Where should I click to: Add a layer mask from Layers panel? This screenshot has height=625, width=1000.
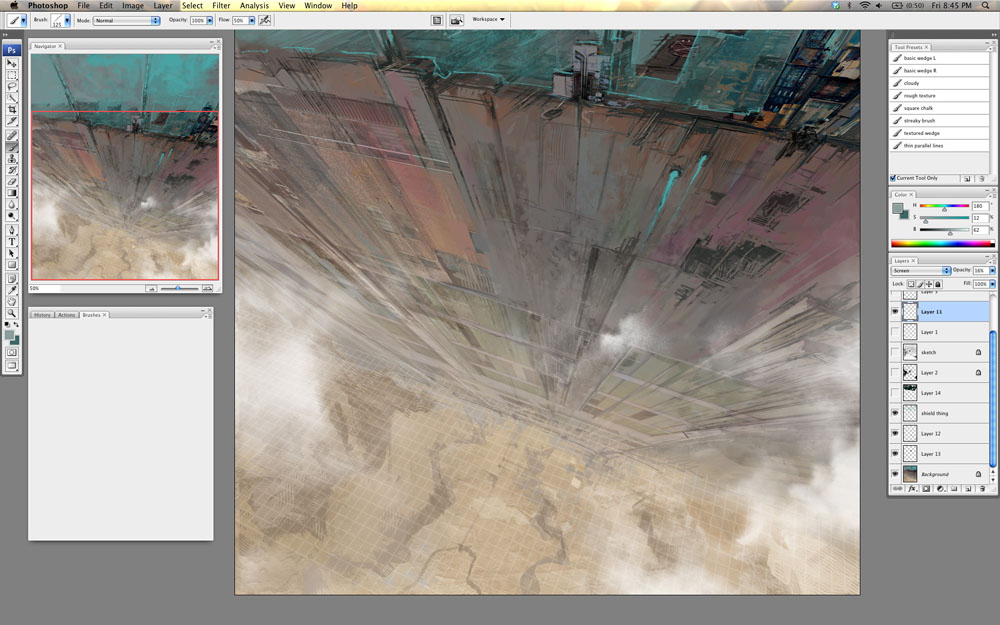[926, 489]
